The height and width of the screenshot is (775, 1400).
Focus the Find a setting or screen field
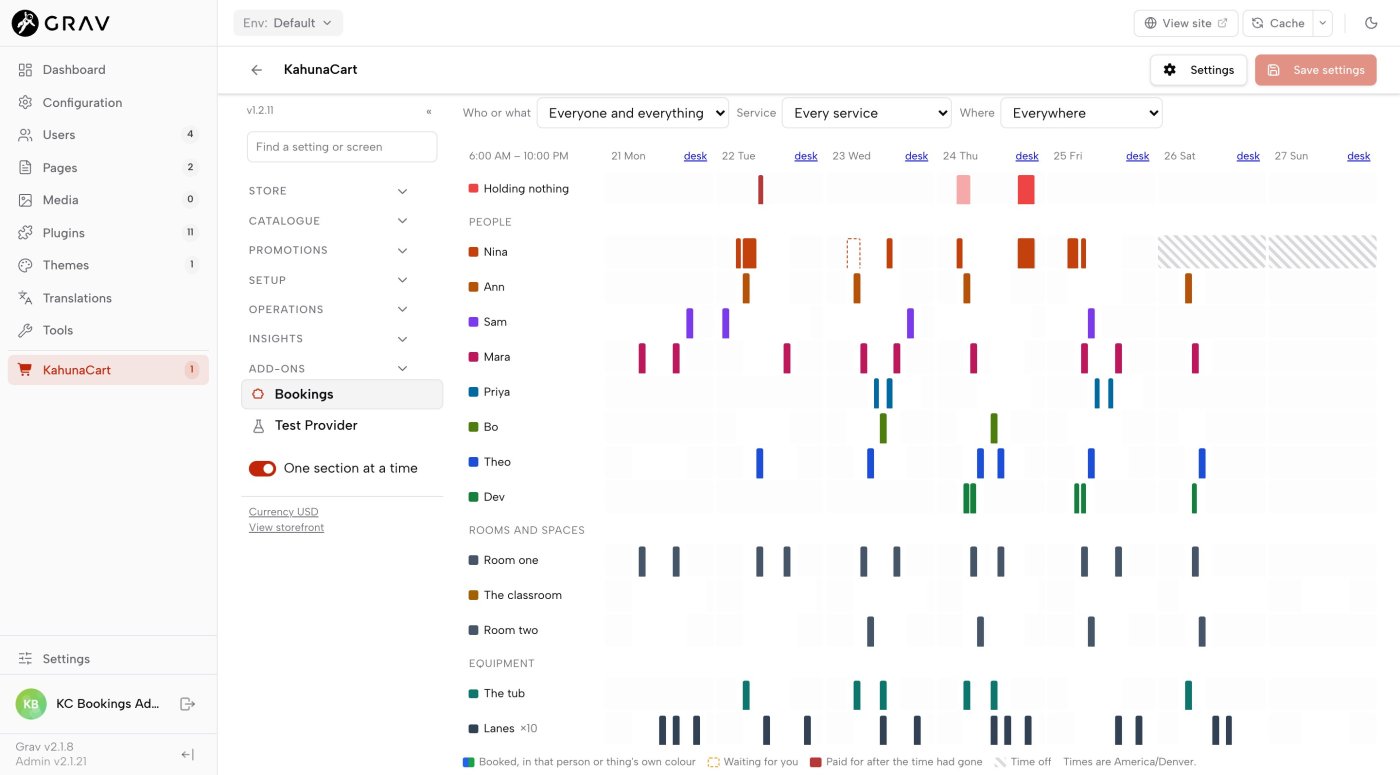point(342,147)
